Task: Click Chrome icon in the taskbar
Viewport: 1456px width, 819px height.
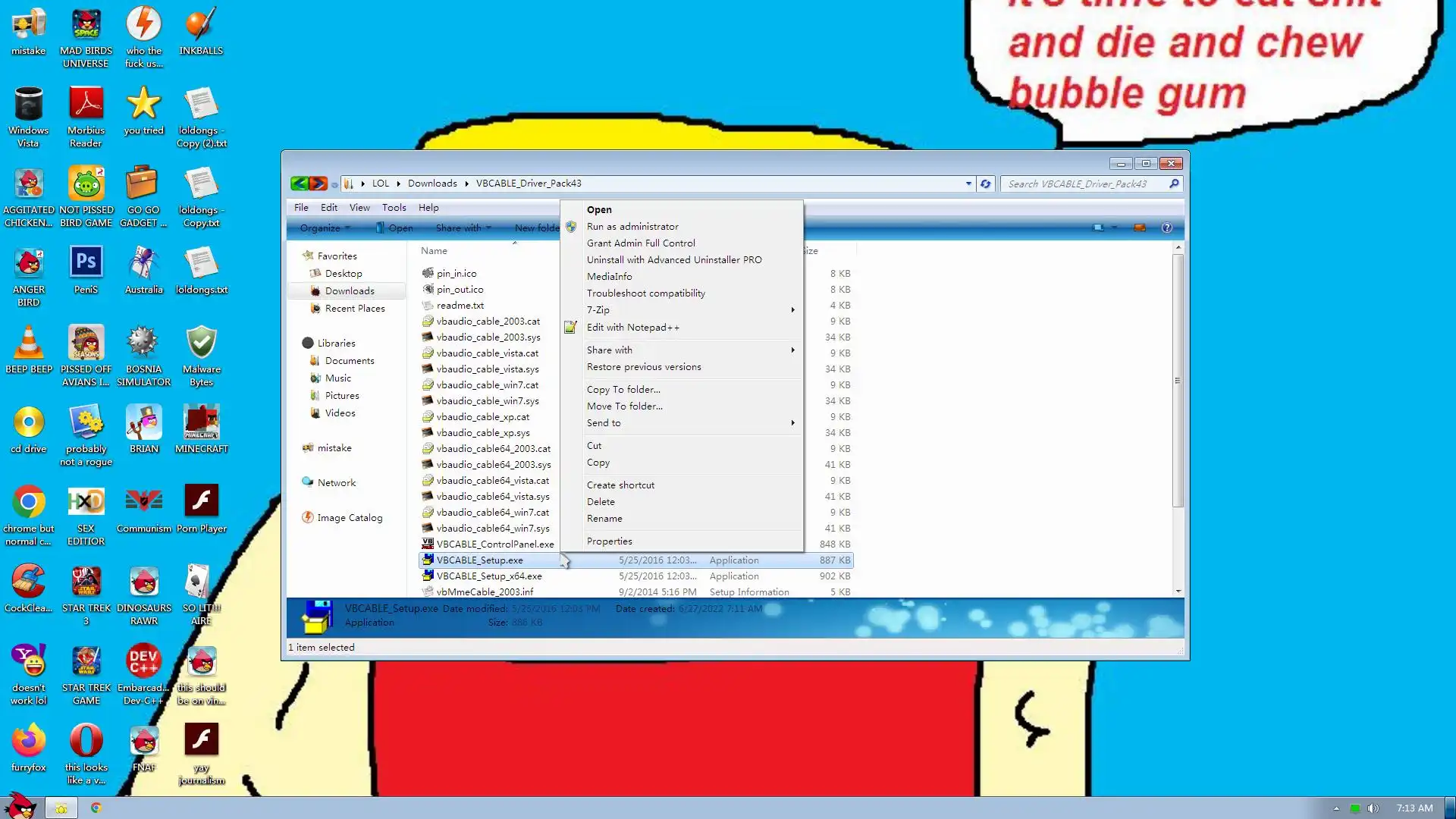Action: point(96,808)
